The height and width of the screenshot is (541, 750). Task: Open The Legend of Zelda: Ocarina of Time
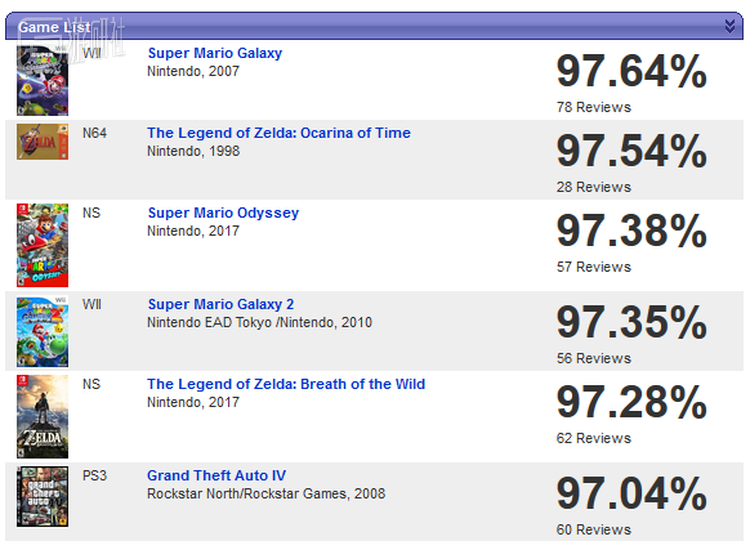(278, 133)
